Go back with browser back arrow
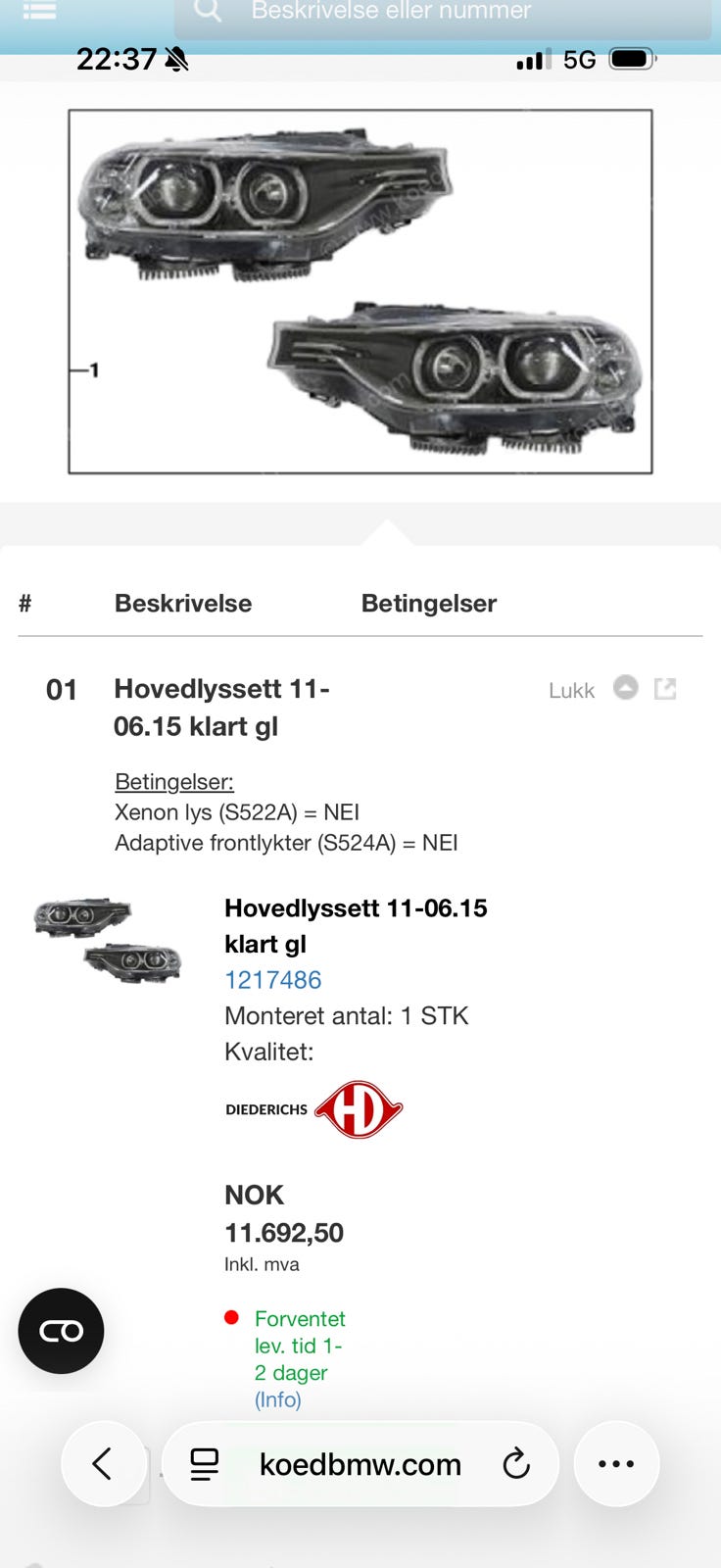Screen dimensions: 721x1568 click(x=103, y=1464)
